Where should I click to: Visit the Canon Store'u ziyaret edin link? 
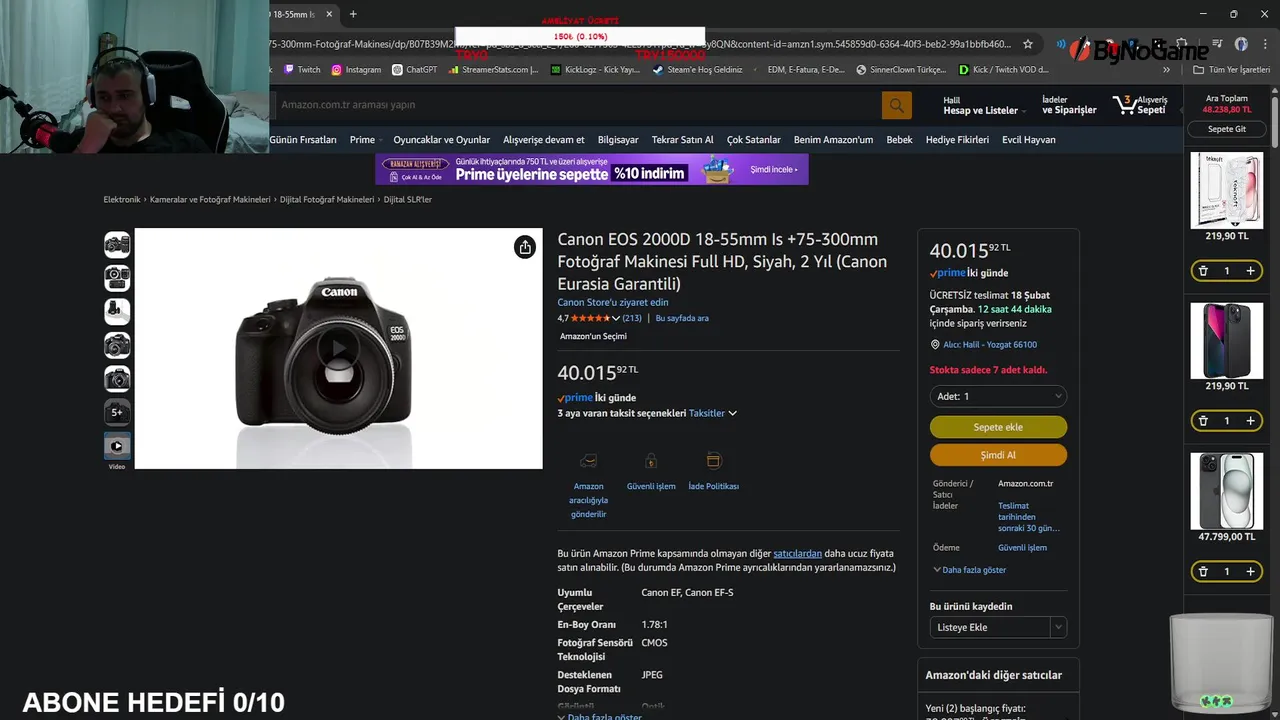coord(613,302)
